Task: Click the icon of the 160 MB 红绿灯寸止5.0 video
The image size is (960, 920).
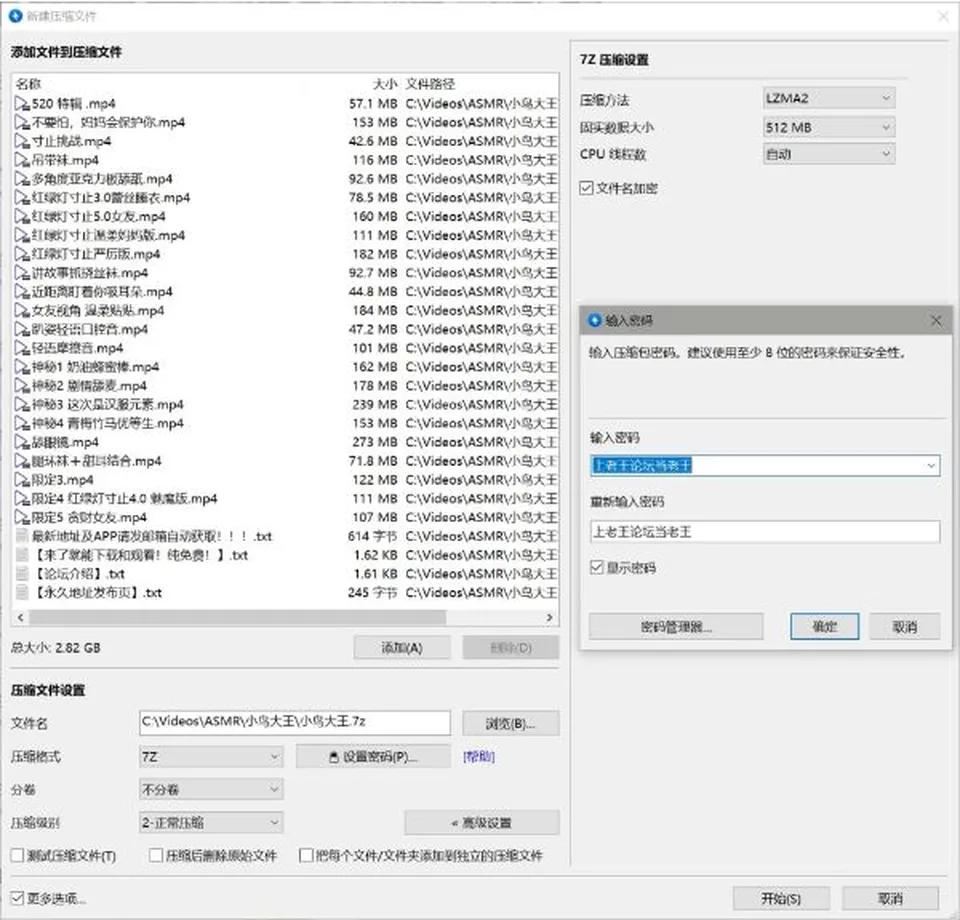Action: 22,217
